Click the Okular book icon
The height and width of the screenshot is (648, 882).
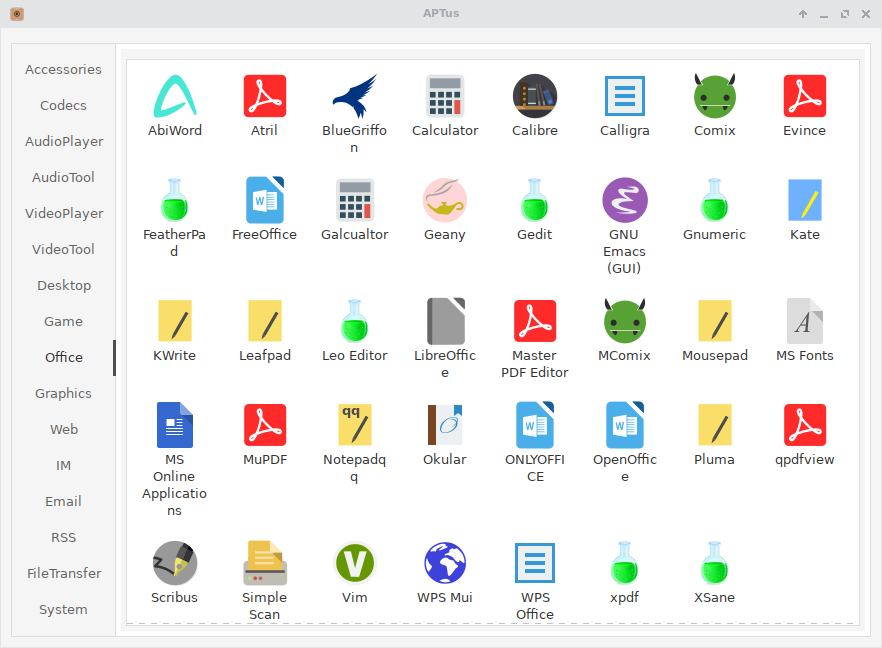point(444,425)
